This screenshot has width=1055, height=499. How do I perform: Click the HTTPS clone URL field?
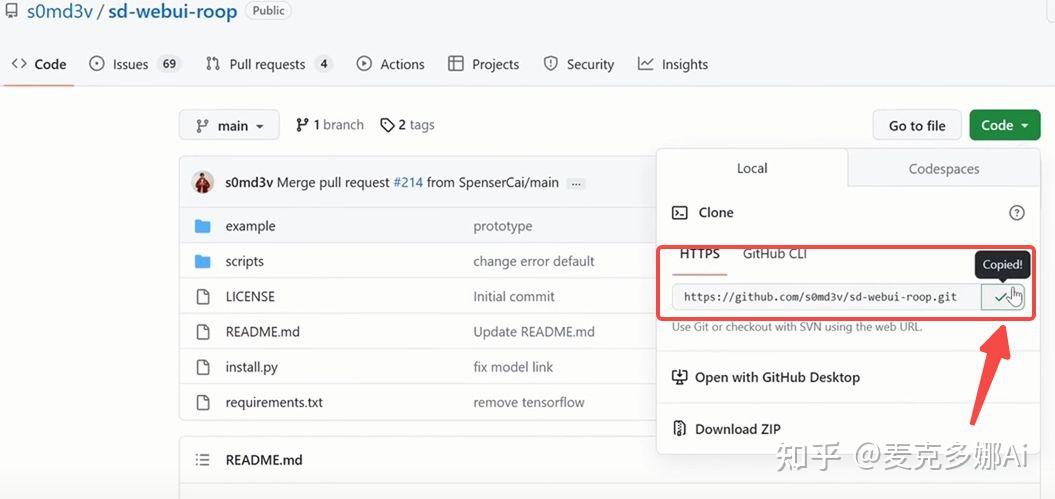pos(820,297)
